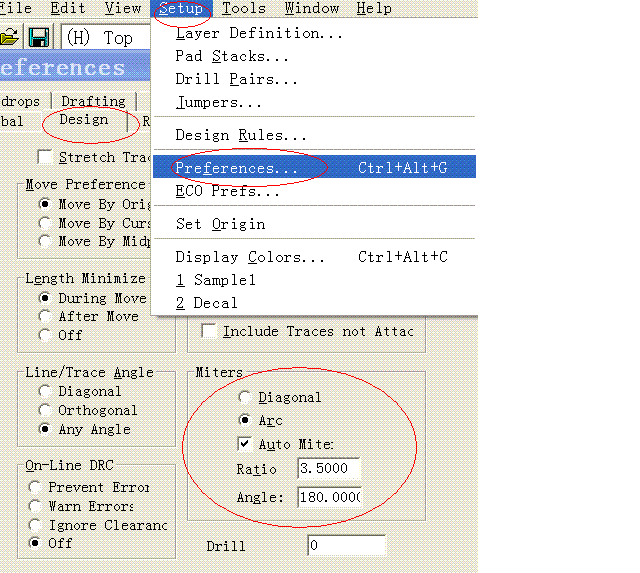Image resolution: width=640 pixels, height=573 pixels.
Task: Select Diagonal Line/Trace Angle option
Action: click(x=44, y=391)
